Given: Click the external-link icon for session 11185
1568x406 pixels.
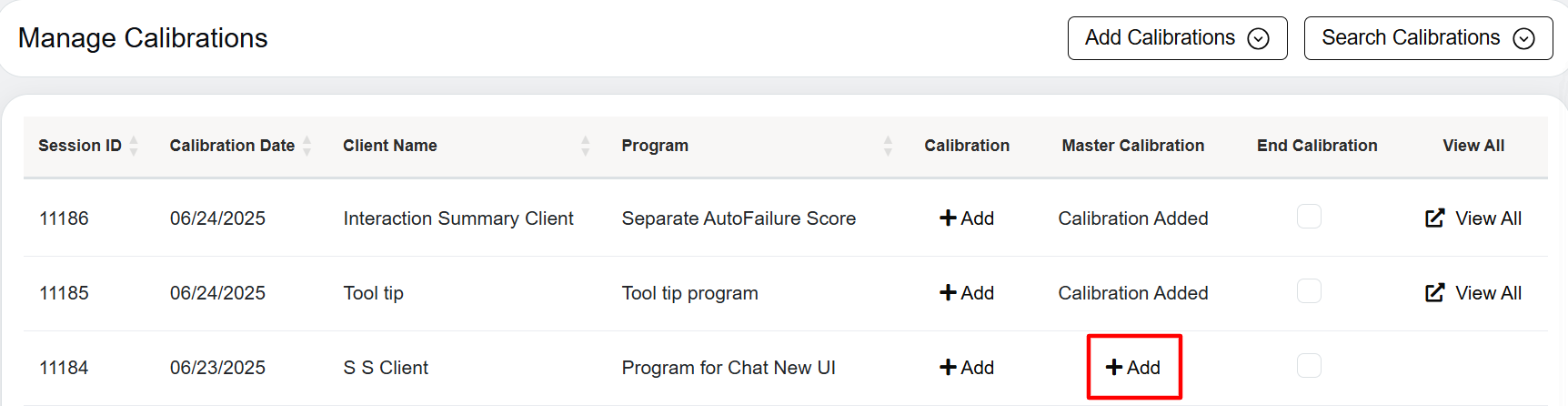Looking at the screenshot, I should [1435, 293].
